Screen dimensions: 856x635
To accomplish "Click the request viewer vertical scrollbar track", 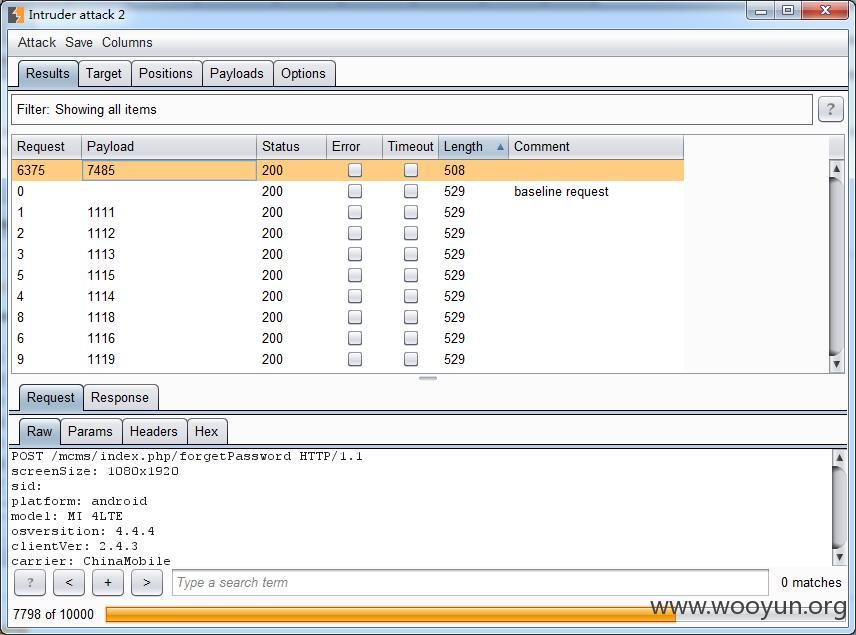I will [839, 508].
